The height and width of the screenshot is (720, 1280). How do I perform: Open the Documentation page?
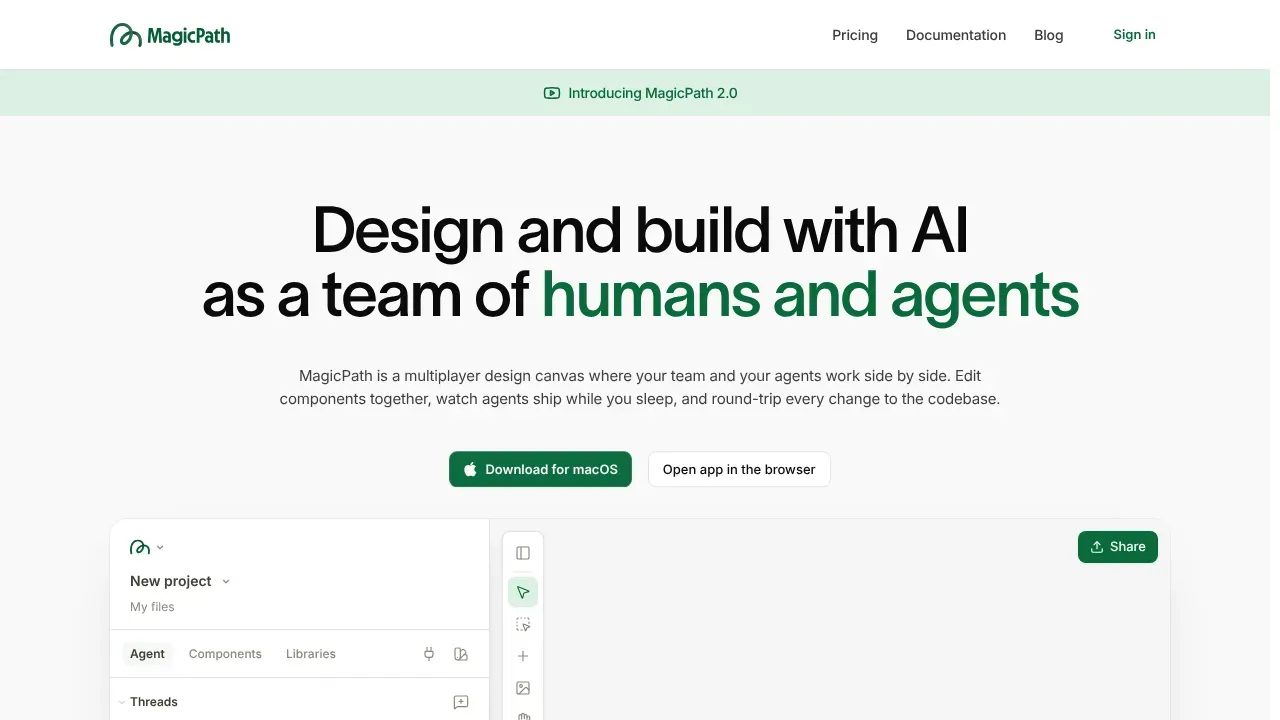(956, 35)
